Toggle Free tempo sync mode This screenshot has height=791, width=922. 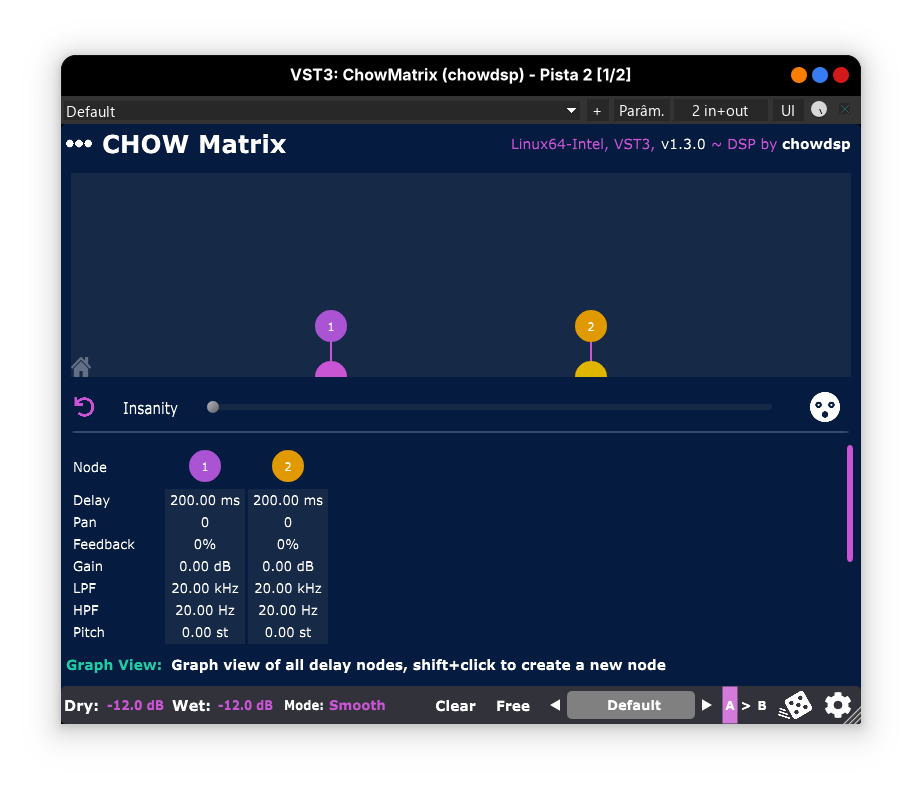coord(513,705)
